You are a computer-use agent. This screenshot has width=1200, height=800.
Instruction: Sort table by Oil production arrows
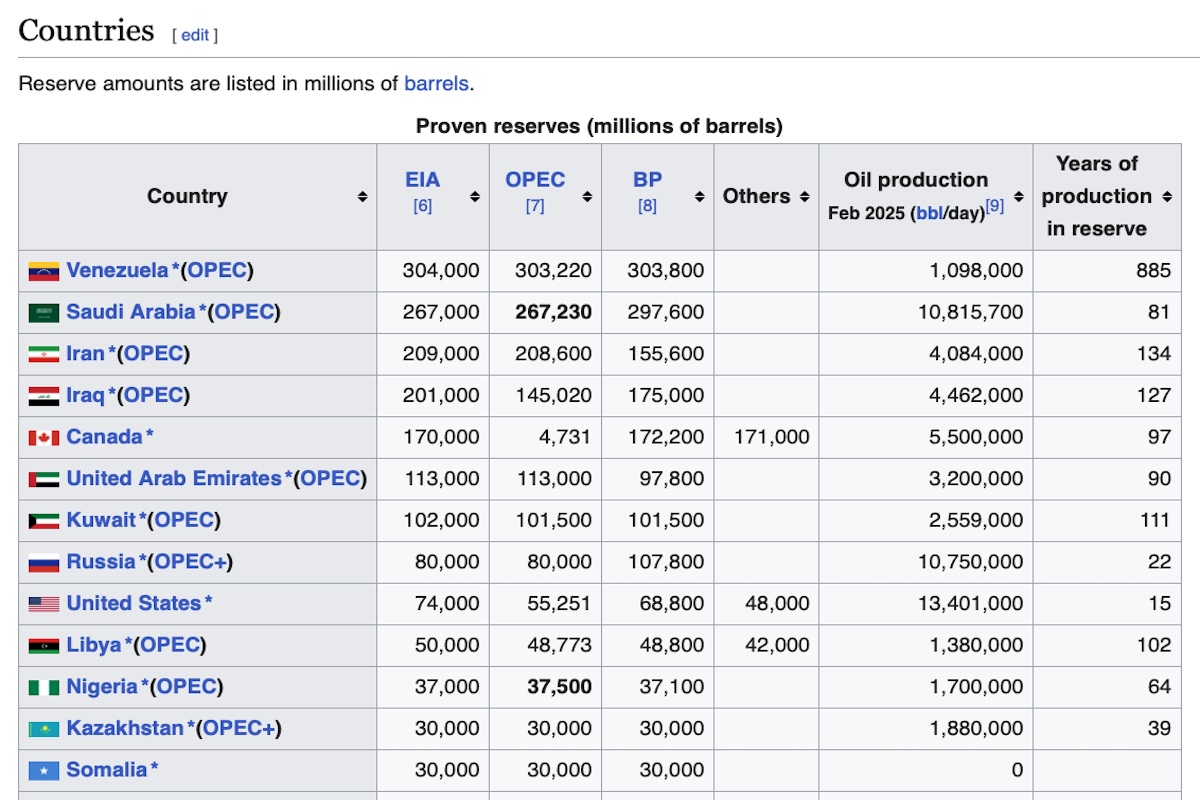(1018, 197)
